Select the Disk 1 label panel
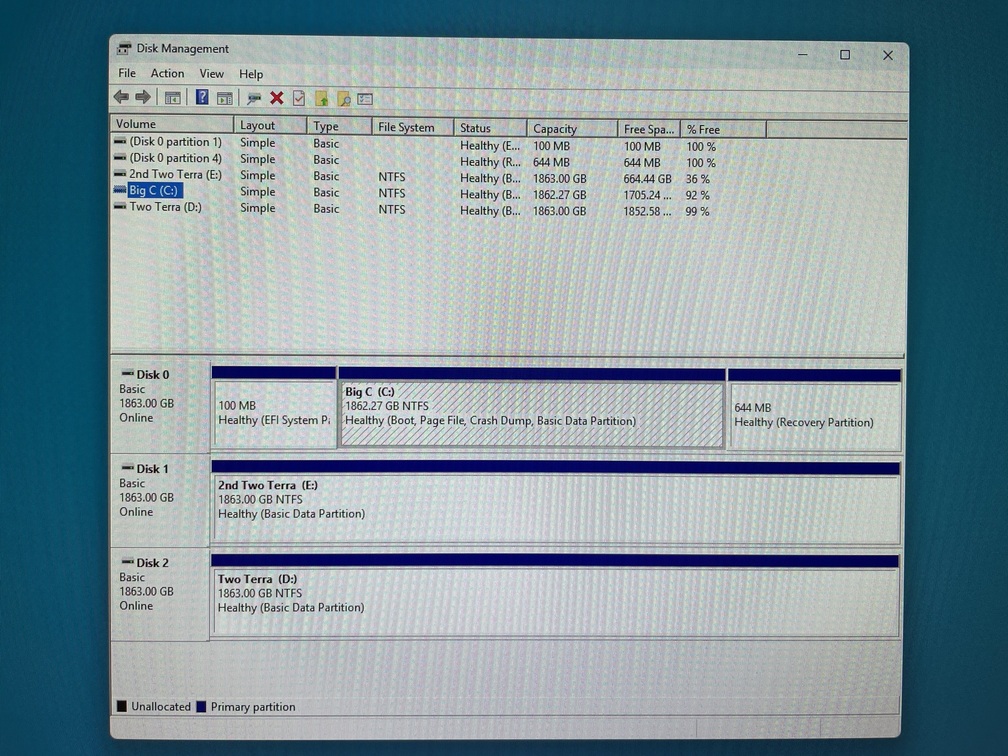The image size is (1008, 756). (x=159, y=497)
